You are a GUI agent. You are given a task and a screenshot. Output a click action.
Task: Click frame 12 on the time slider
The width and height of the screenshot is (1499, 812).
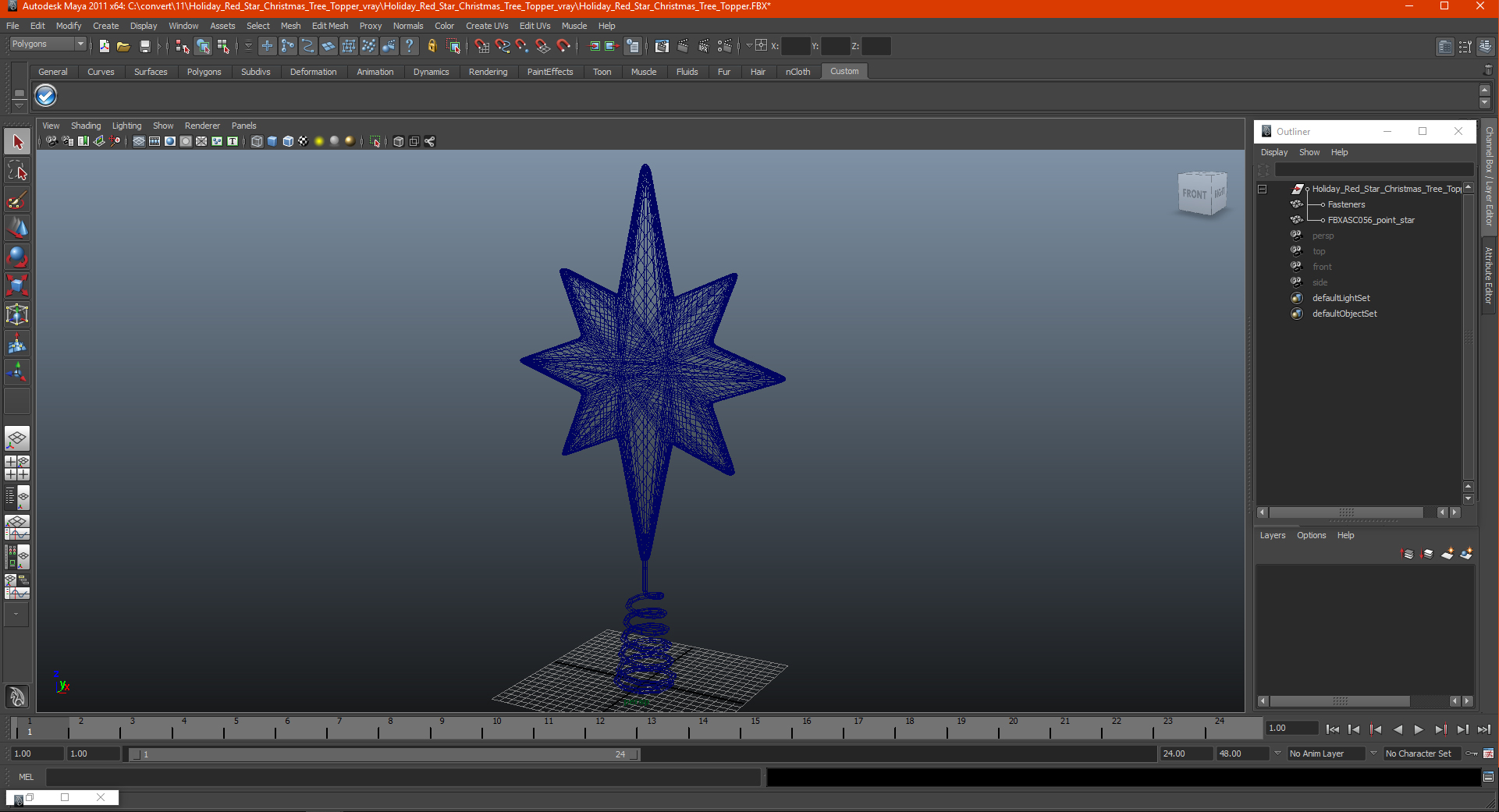(x=599, y=728)
